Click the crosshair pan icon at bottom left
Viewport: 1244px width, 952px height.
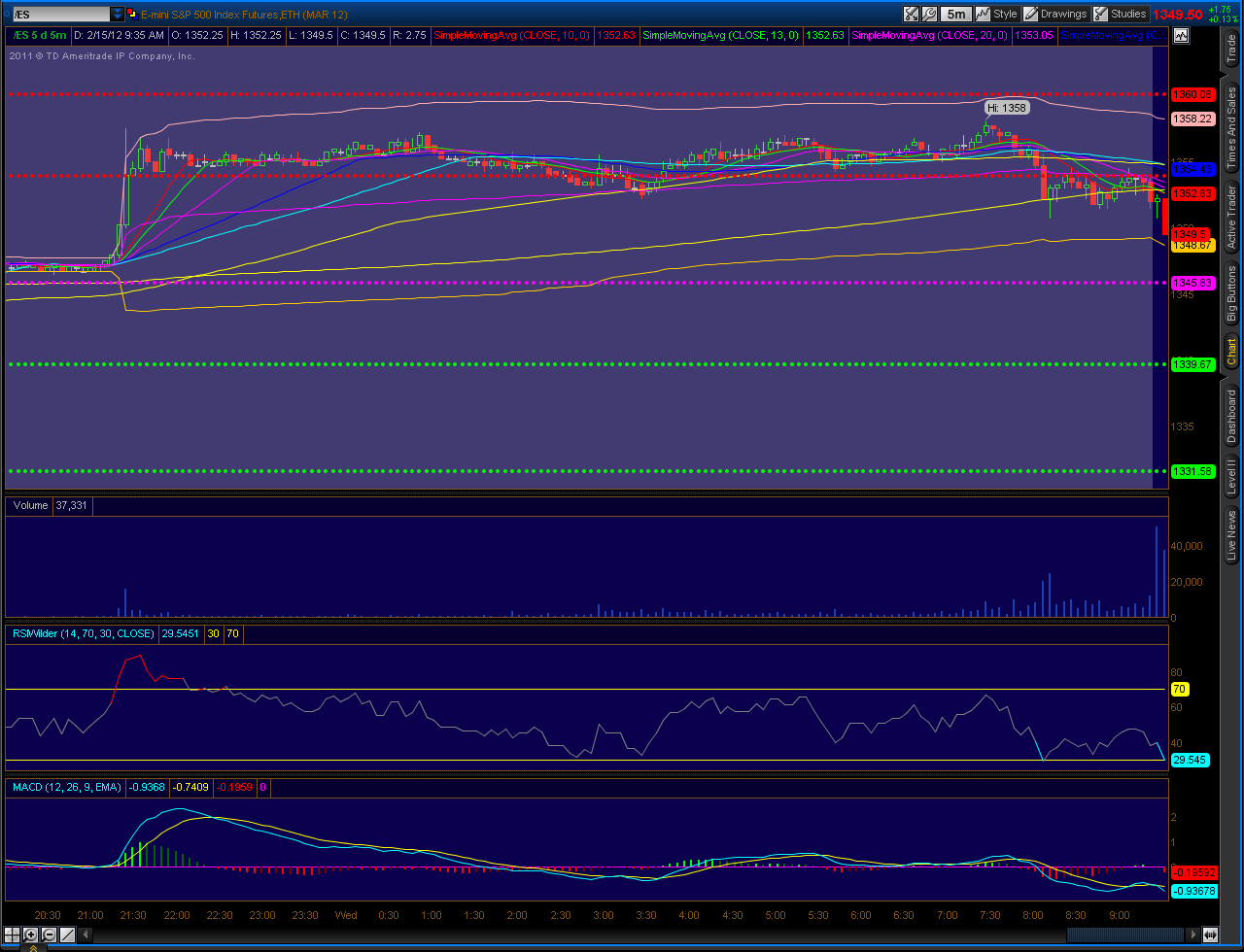click(x=13, y=935)
